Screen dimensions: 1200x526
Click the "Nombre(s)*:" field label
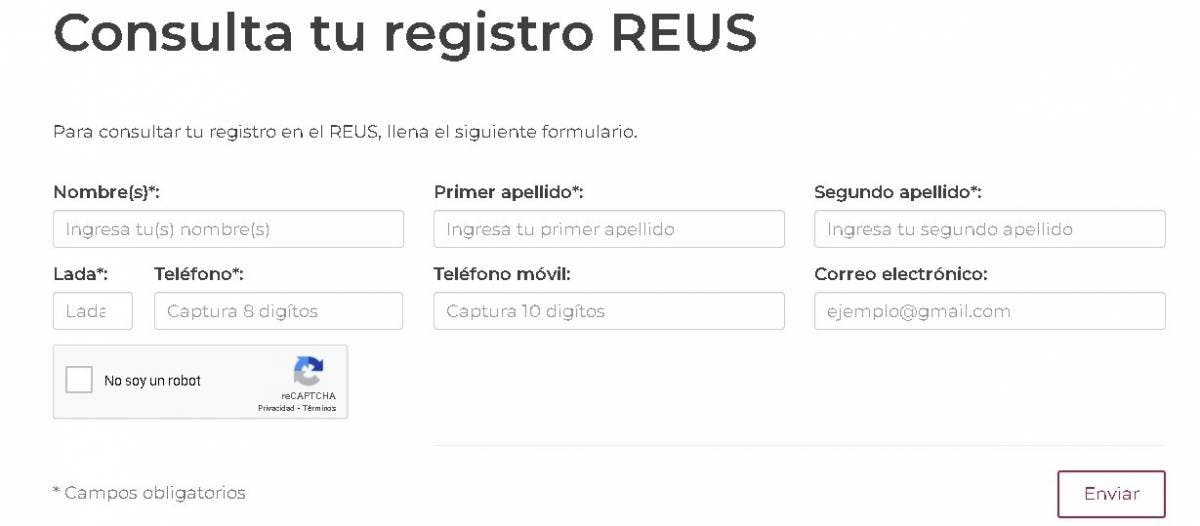pyautogui.click(x=107, y=192)
